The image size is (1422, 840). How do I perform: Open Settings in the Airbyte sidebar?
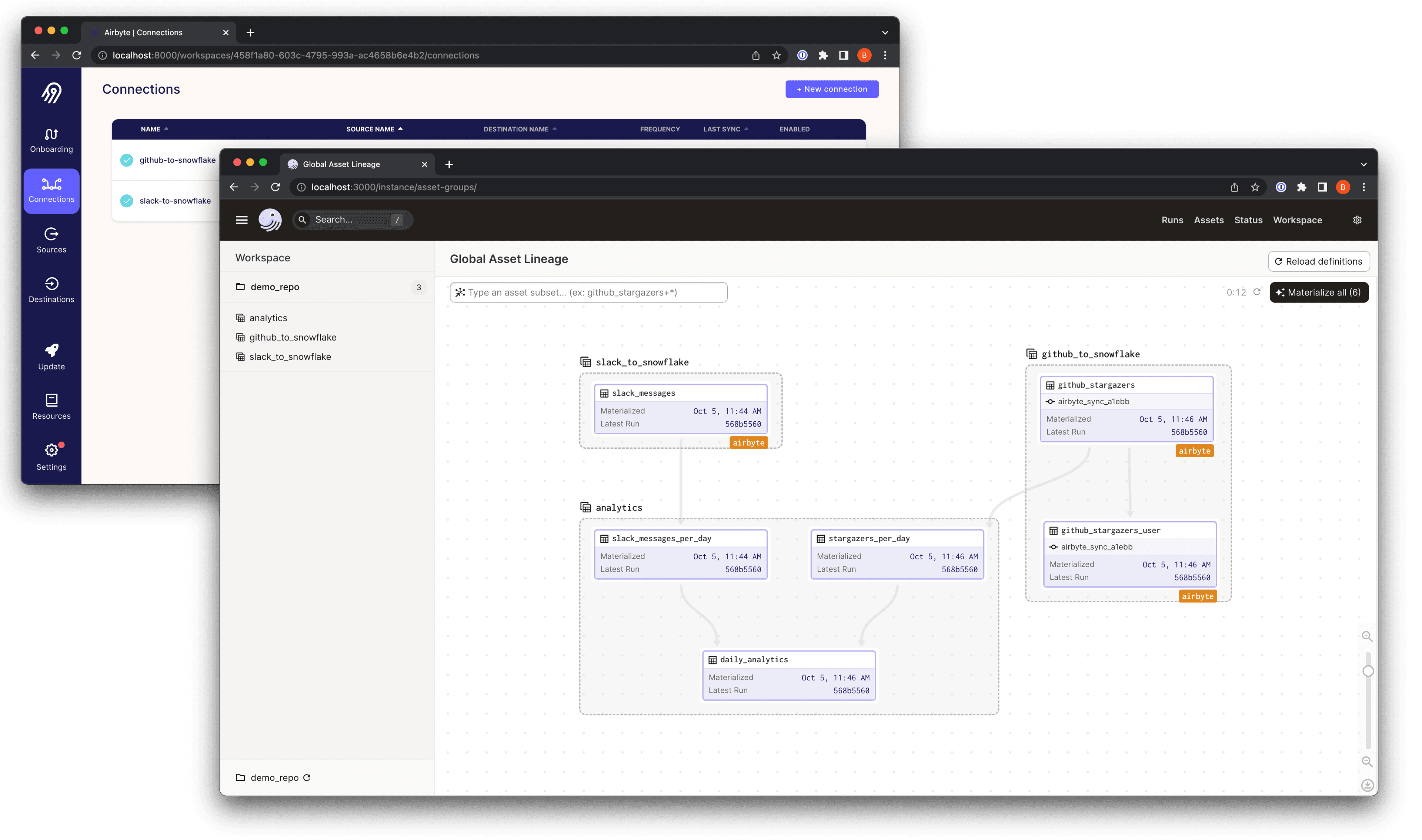[x=51, y=456]
